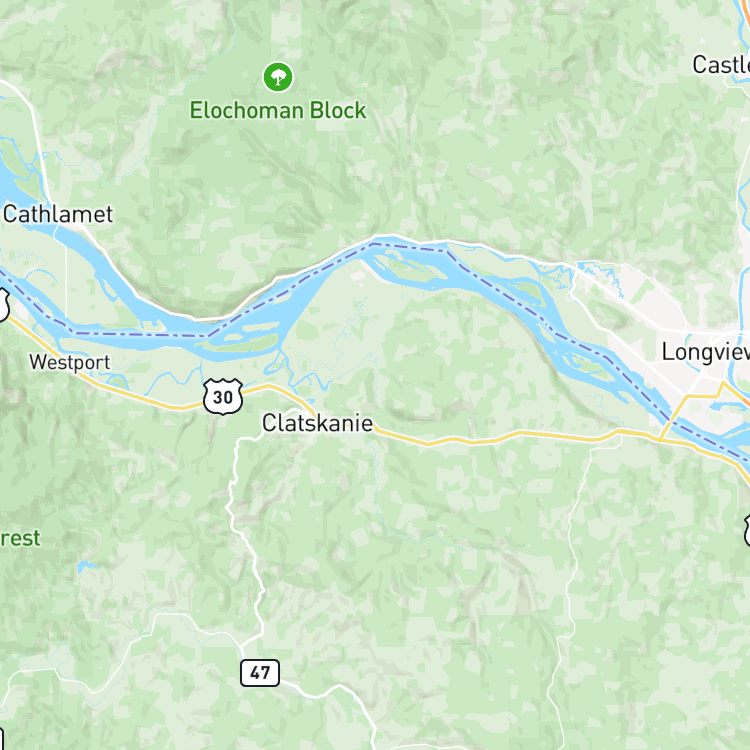
Task: Click the partially visible Castle label
Action: 721,65
